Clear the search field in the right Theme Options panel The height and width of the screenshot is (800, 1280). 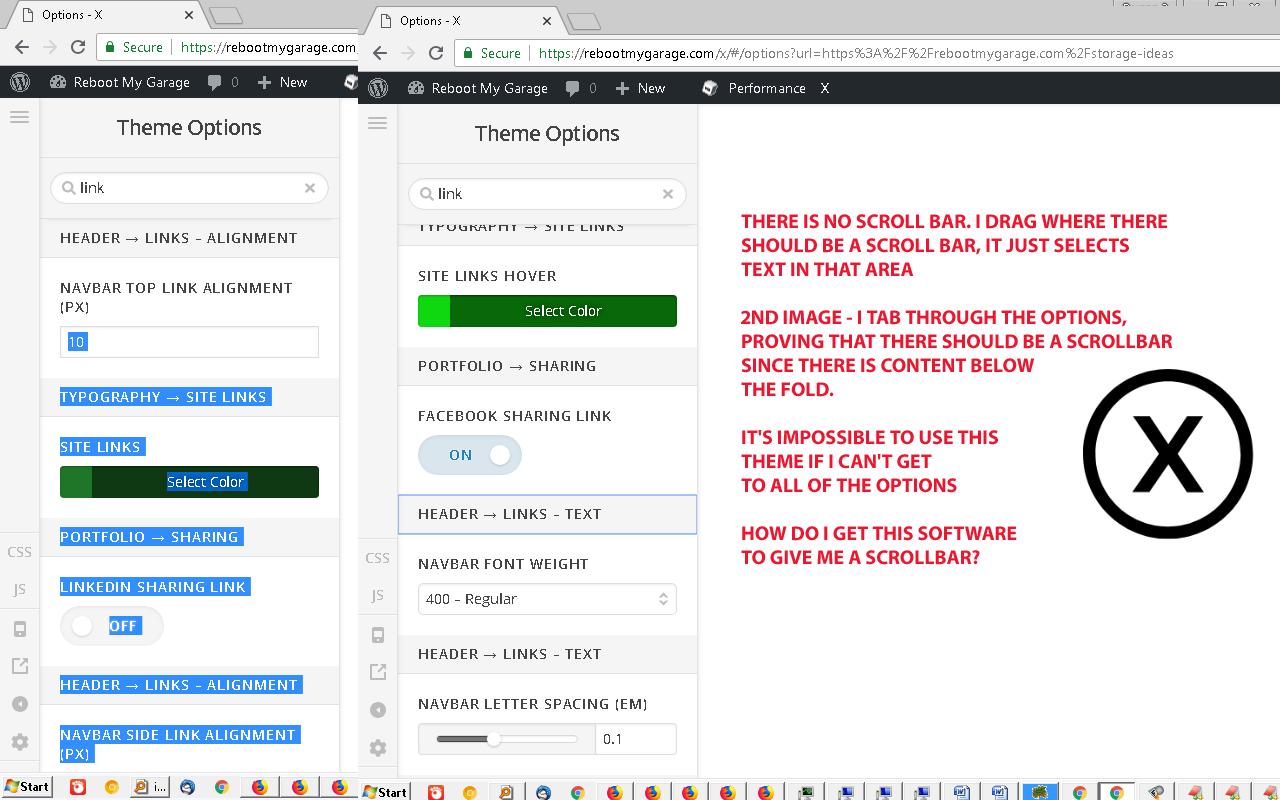click(x=668, y=194)
